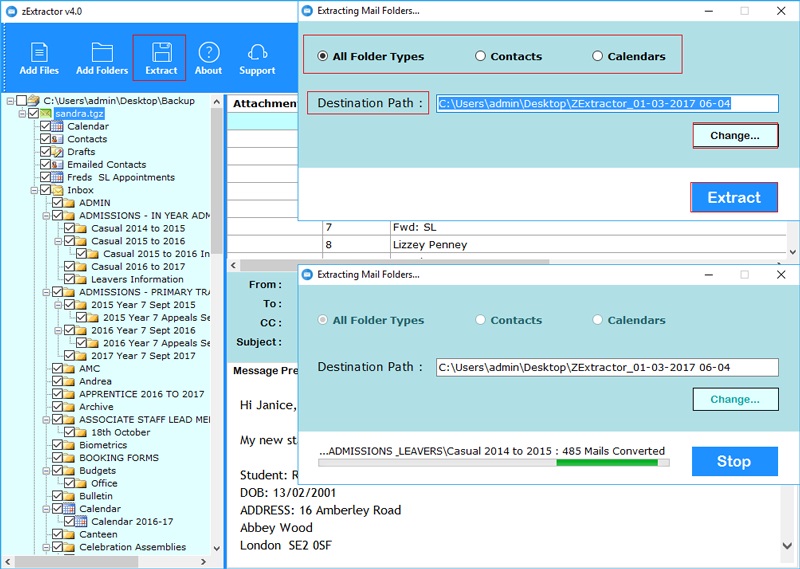Click the disabled Change... button in lower dialog
The width and height of the screenshot is (800, 569).
tap(735, 399)
